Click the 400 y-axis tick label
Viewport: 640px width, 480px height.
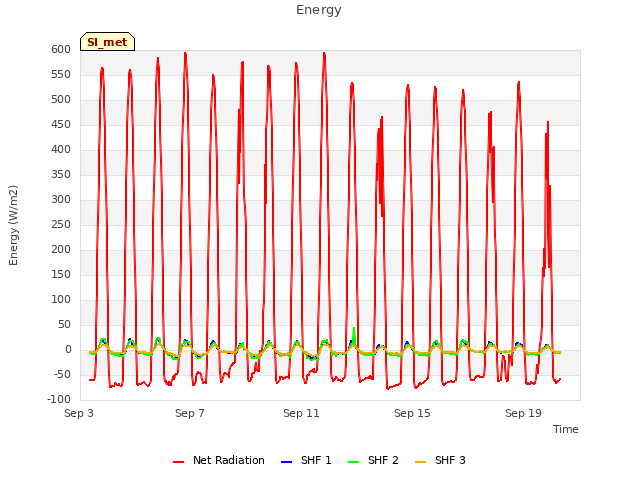pos(61,150)
